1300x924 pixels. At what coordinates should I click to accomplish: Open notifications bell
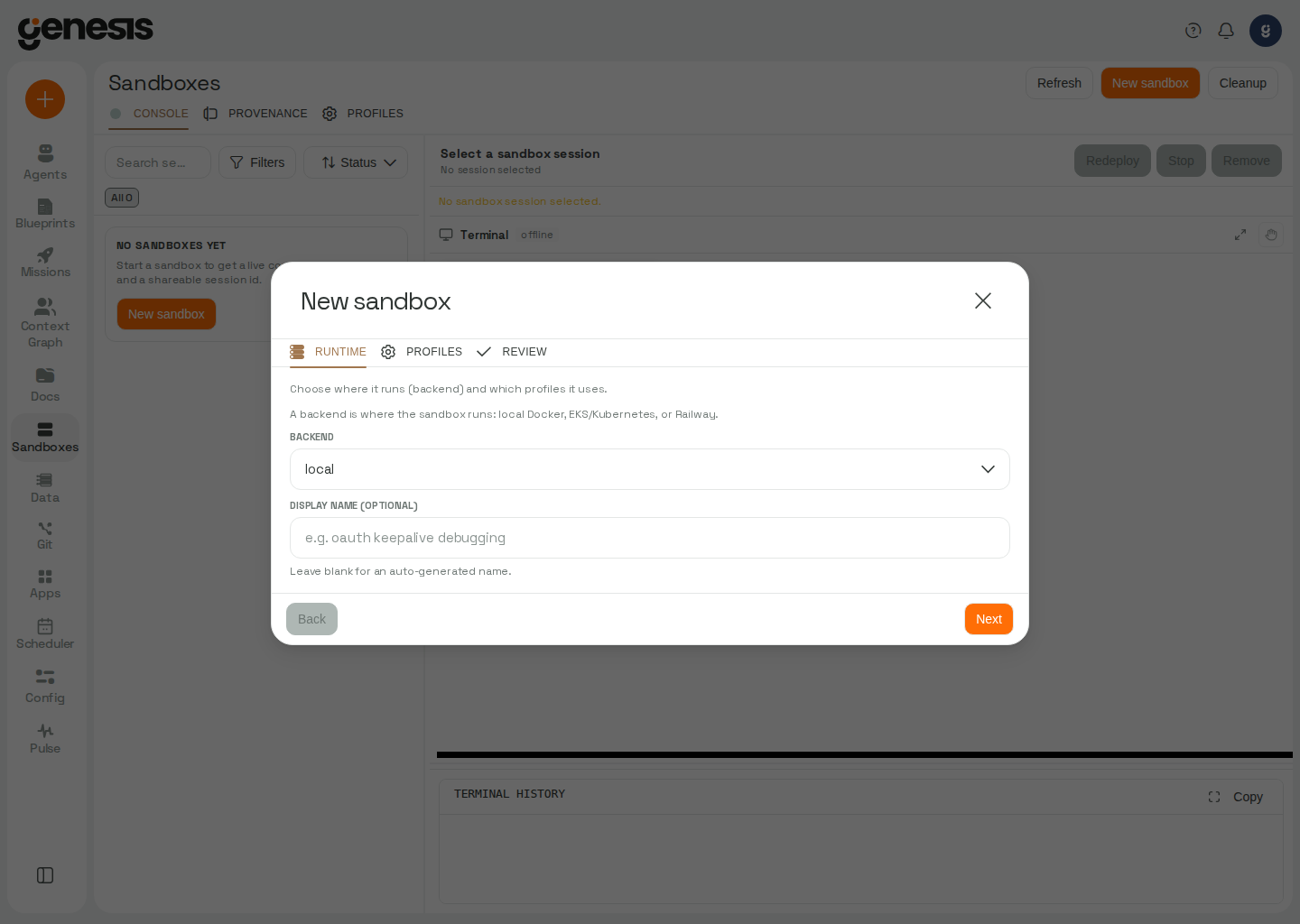(1226, 31)
